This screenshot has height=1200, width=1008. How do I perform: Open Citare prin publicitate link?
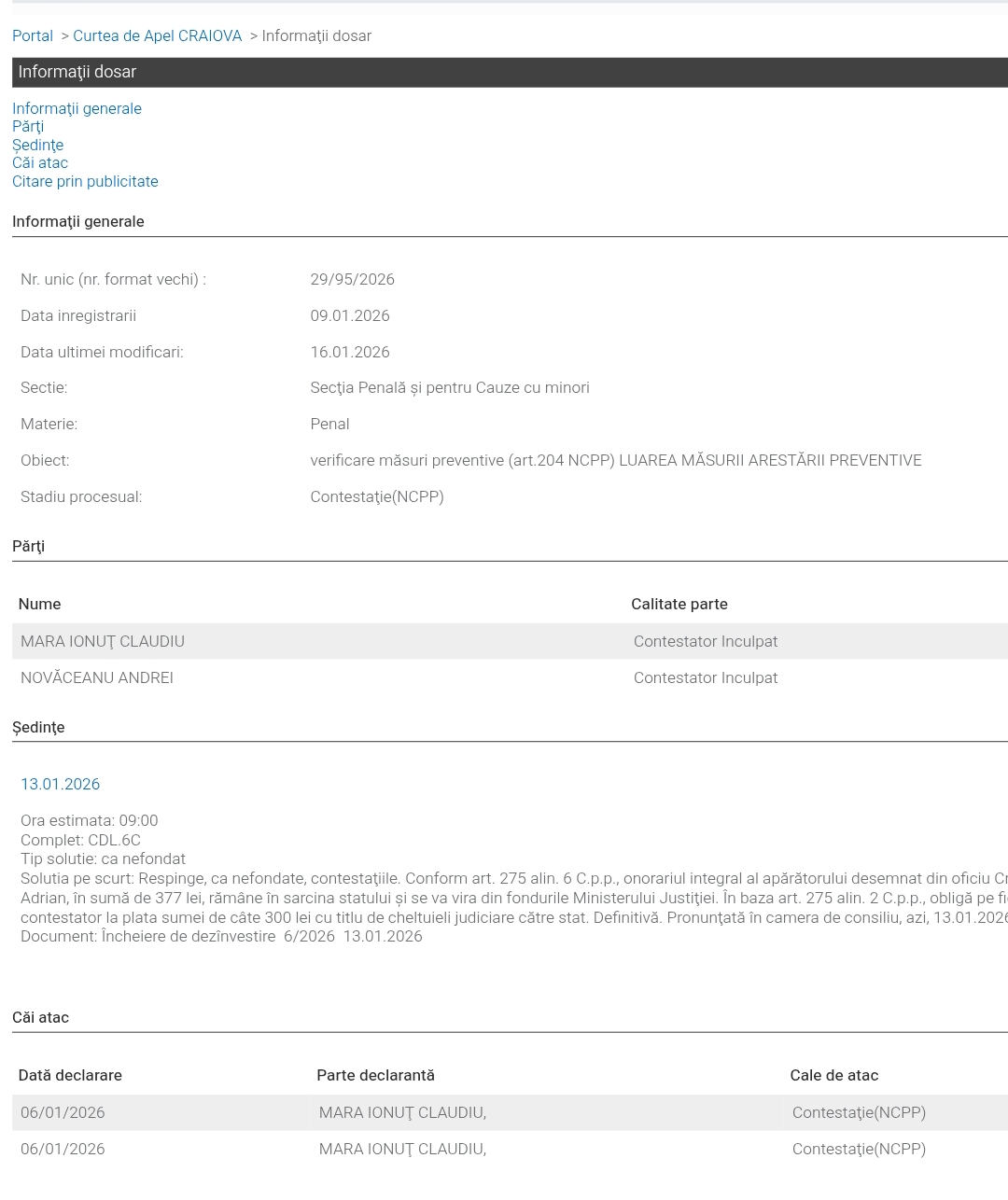(x=85, y=181)
